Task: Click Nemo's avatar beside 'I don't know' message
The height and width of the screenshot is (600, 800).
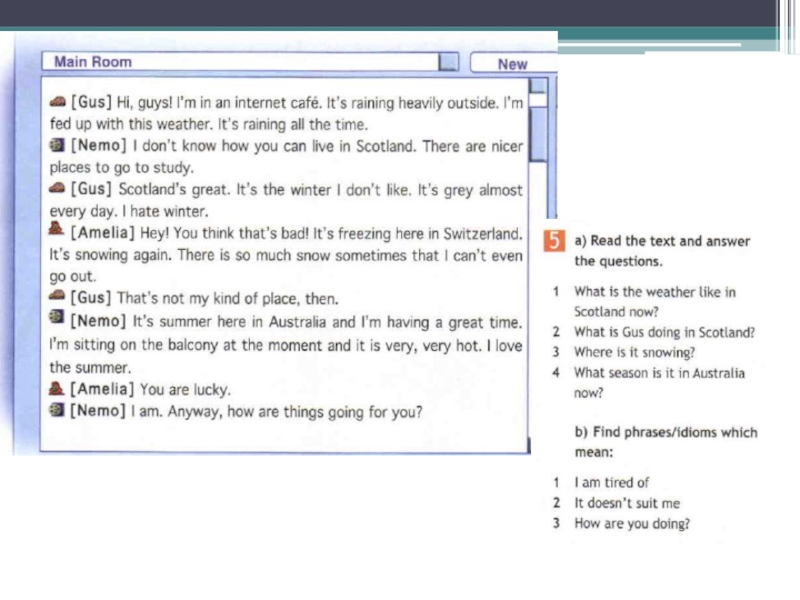Action: (58, 146)
